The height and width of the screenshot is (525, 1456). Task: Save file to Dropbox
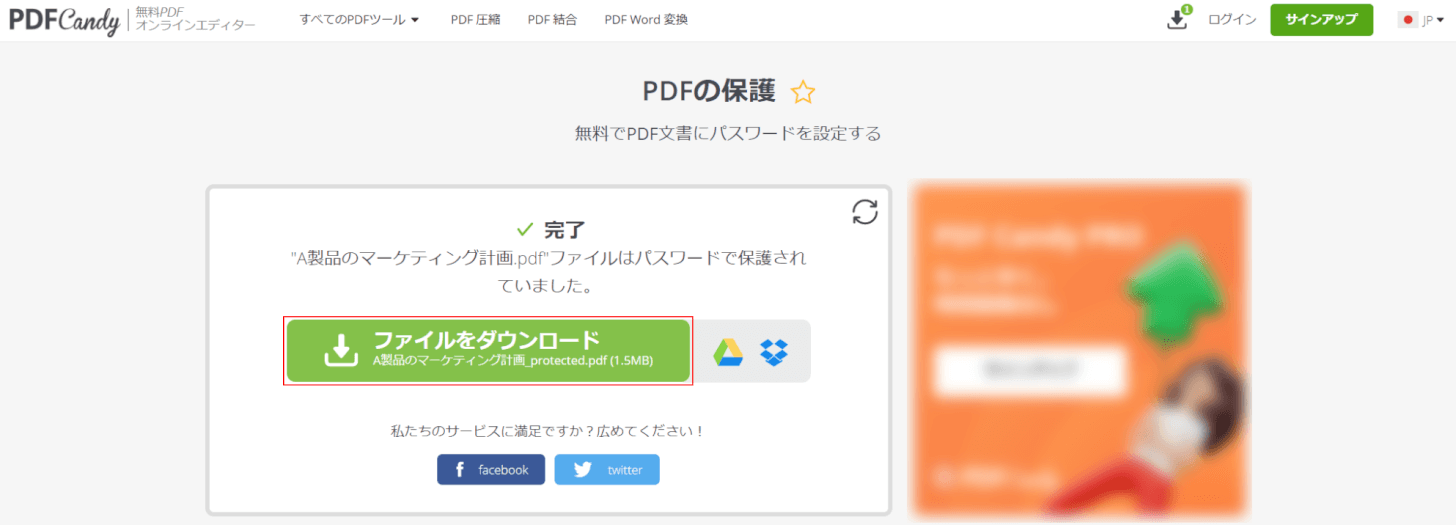point(774,352)
